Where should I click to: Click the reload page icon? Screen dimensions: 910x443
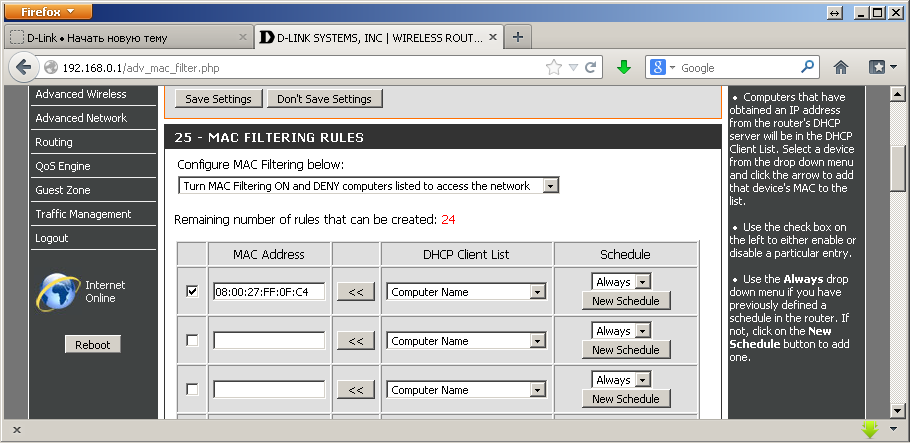[x=591, y=68]
